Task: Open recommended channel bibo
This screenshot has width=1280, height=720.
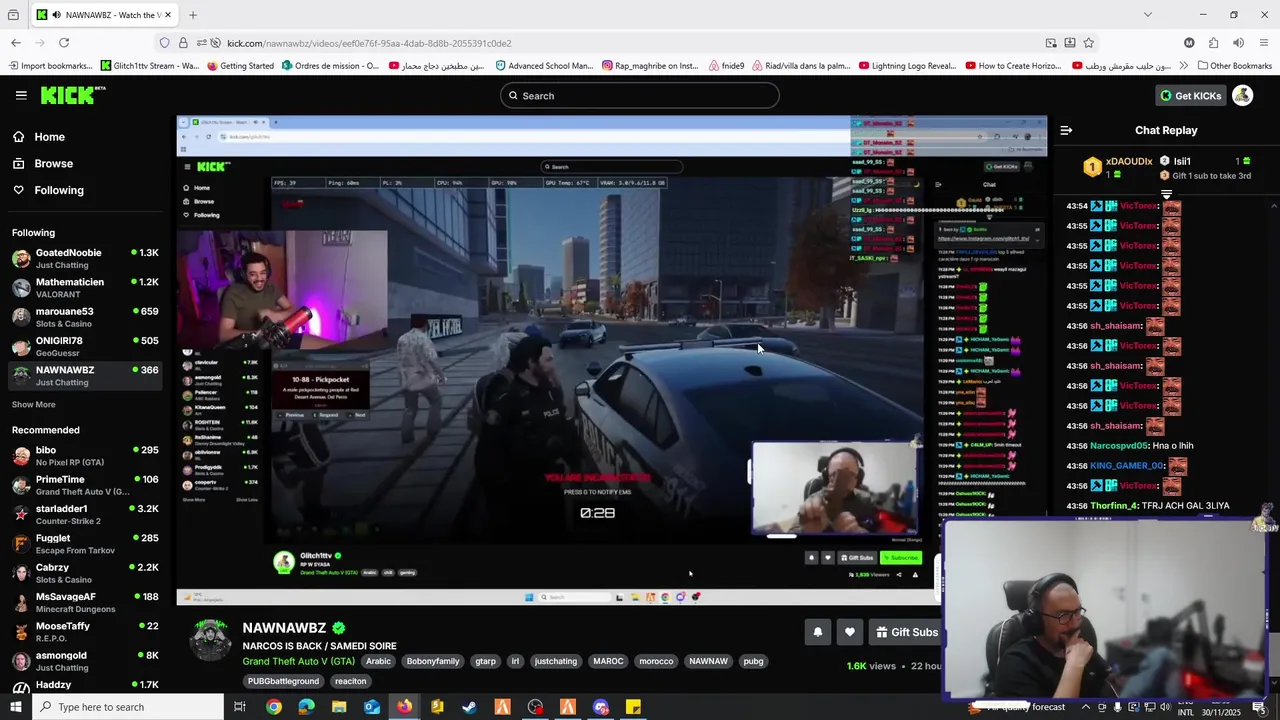Action: pyautogui.click(x=85, y=456)
